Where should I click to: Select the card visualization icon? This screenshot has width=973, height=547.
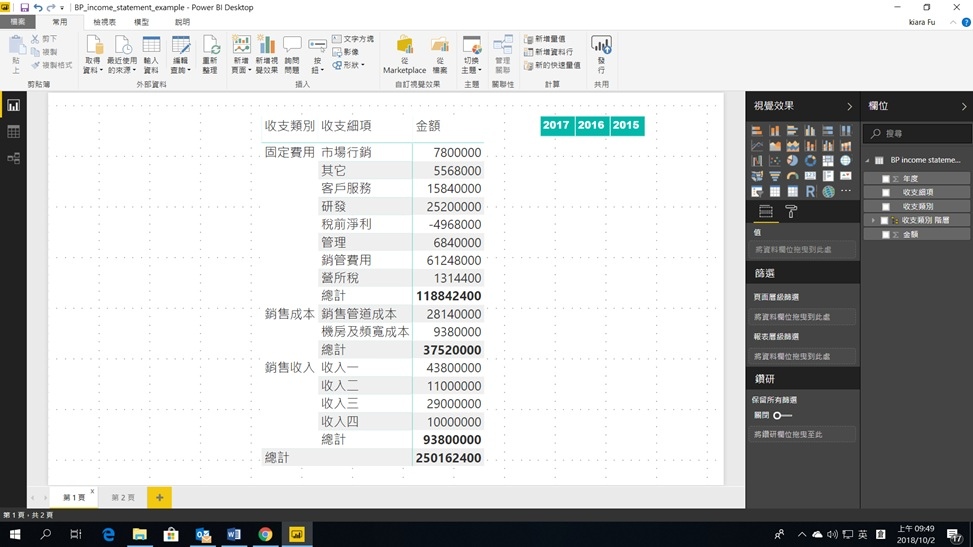tap(810, 176)
